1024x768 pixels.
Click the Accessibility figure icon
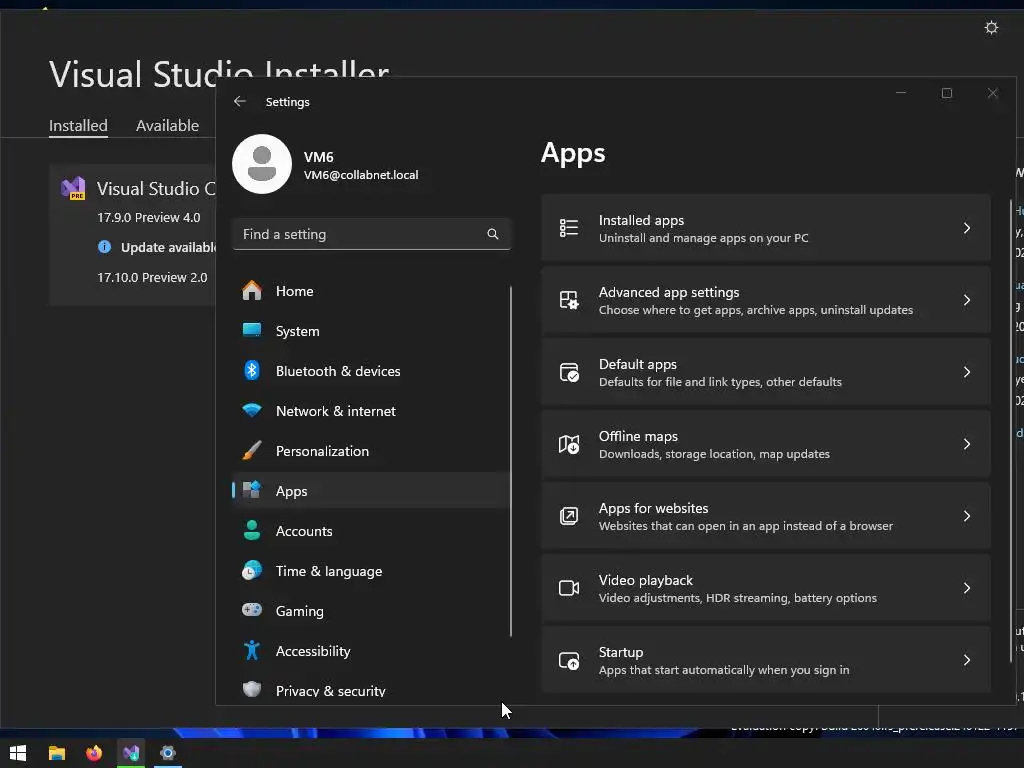[x=251, y=650]
